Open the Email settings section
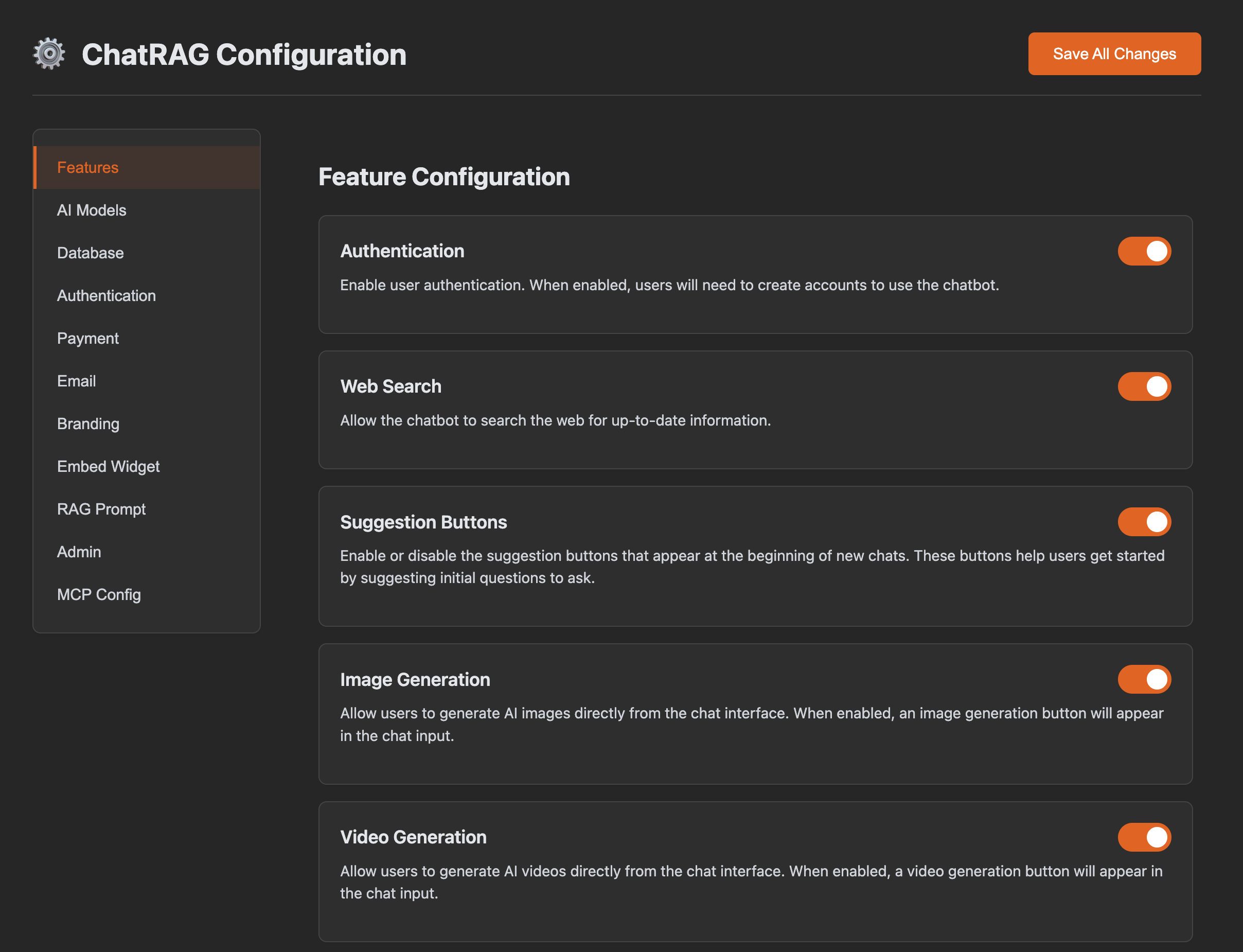This screenshot has height=952, width=1243. 147,381
